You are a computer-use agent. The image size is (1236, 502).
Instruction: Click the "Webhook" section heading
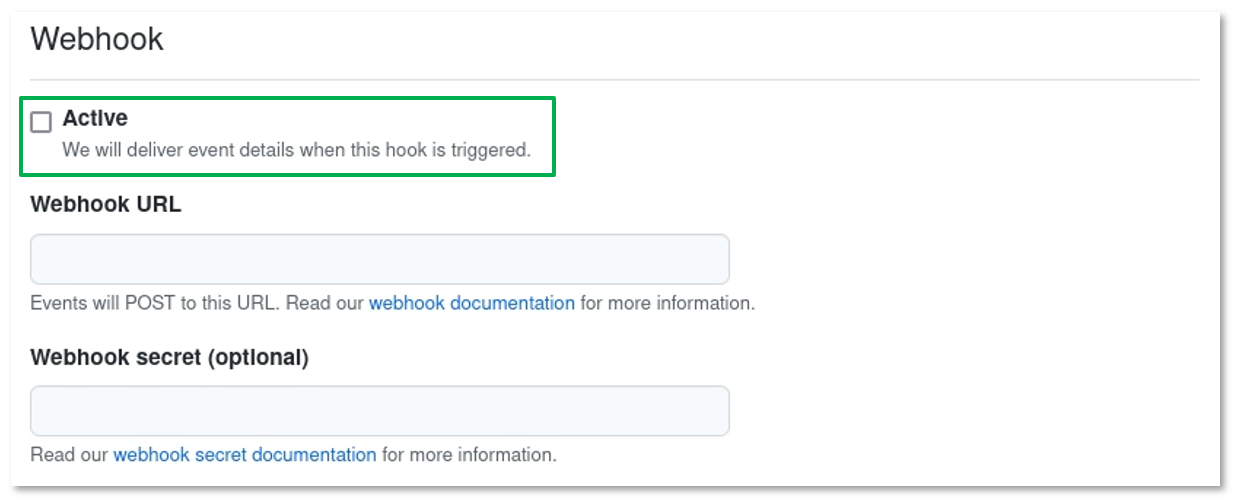(x=97, y=40)
